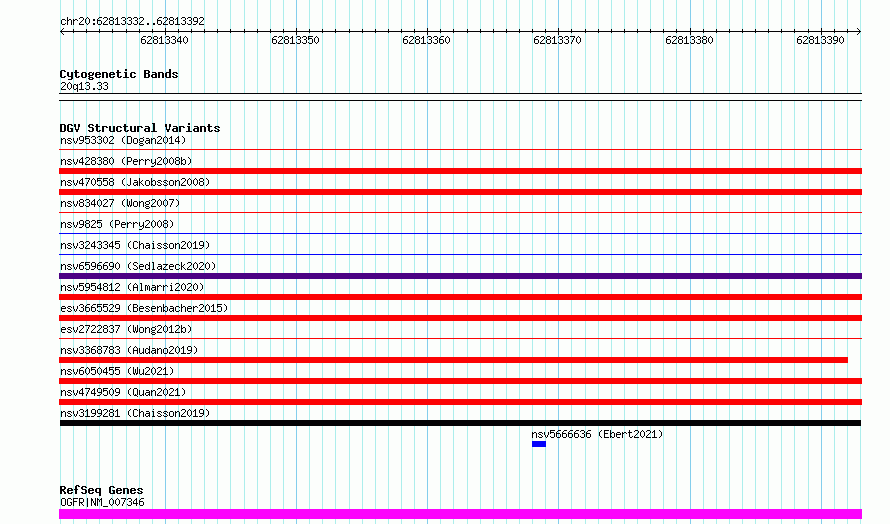Open variant nsv9825 (Perry2008)

[117, 224]
